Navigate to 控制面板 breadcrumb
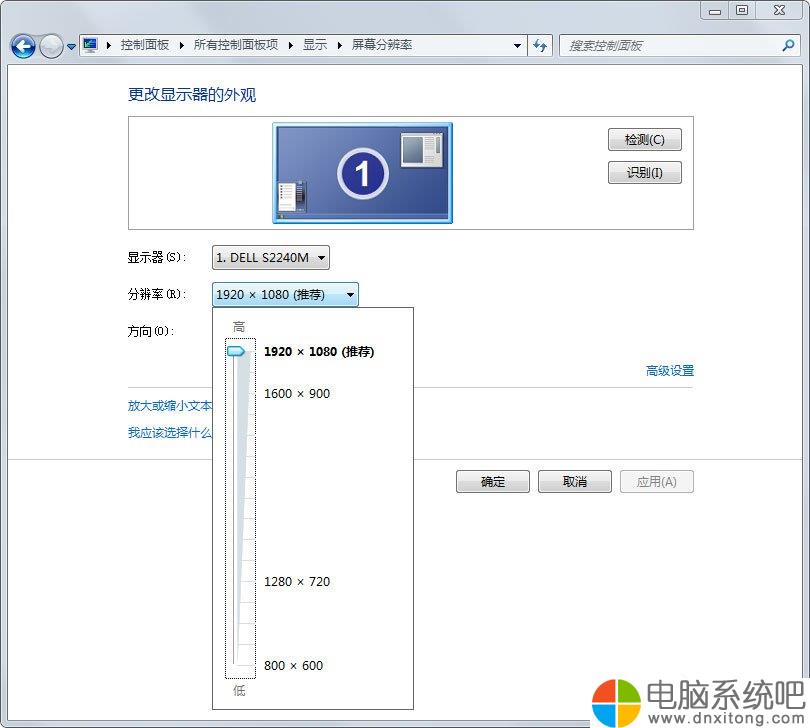Viewport: 810px width, 728px height. point(145,45)
